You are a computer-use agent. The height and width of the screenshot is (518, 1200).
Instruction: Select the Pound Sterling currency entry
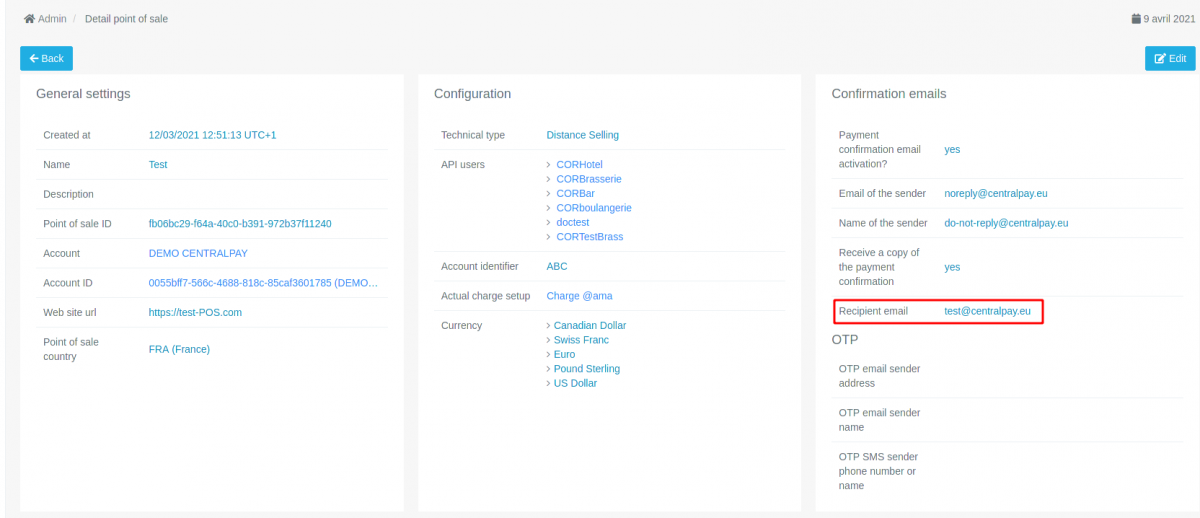(x=587, y=369)
